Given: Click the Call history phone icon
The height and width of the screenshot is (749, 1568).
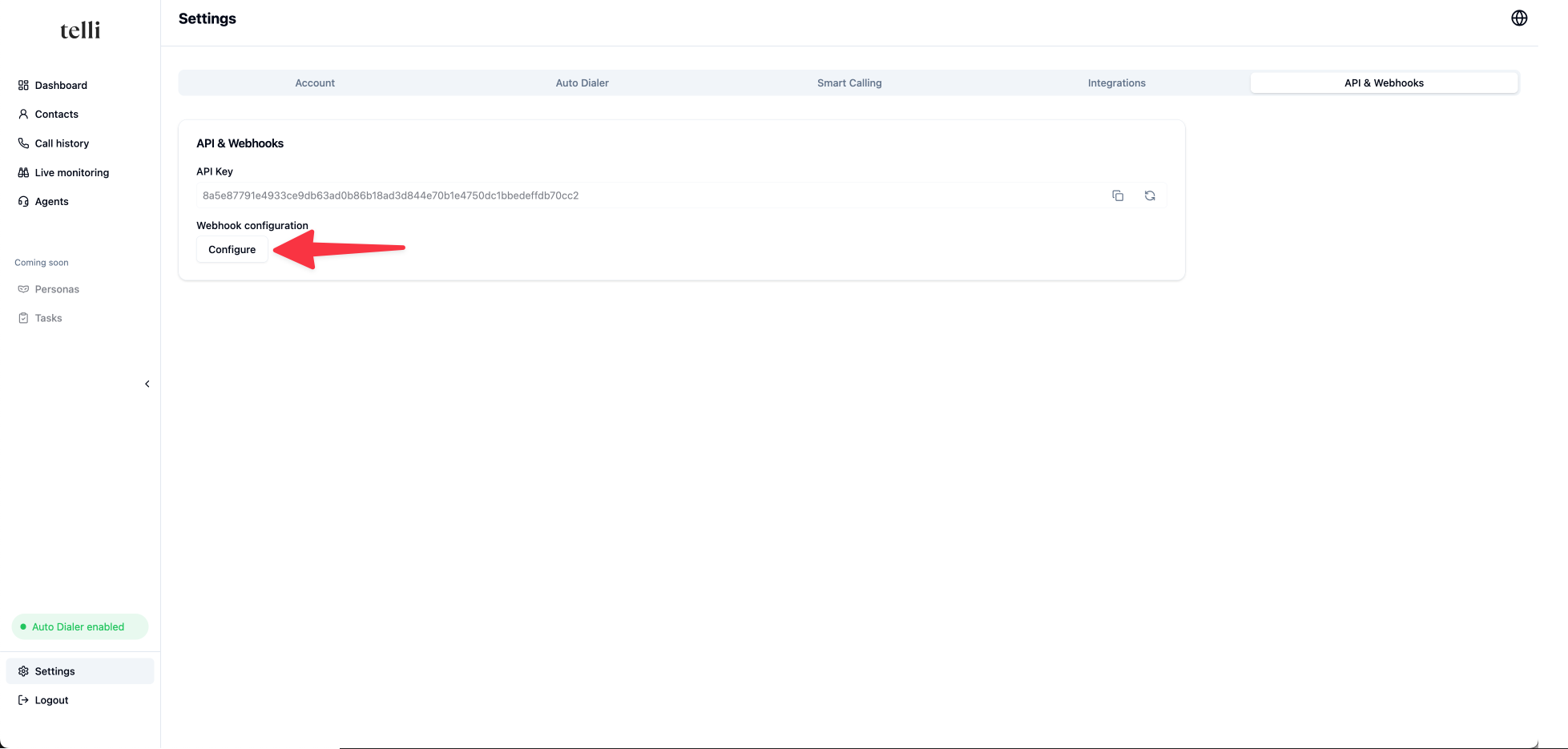Looking at the screenshot, I should [x=23, y=143].
